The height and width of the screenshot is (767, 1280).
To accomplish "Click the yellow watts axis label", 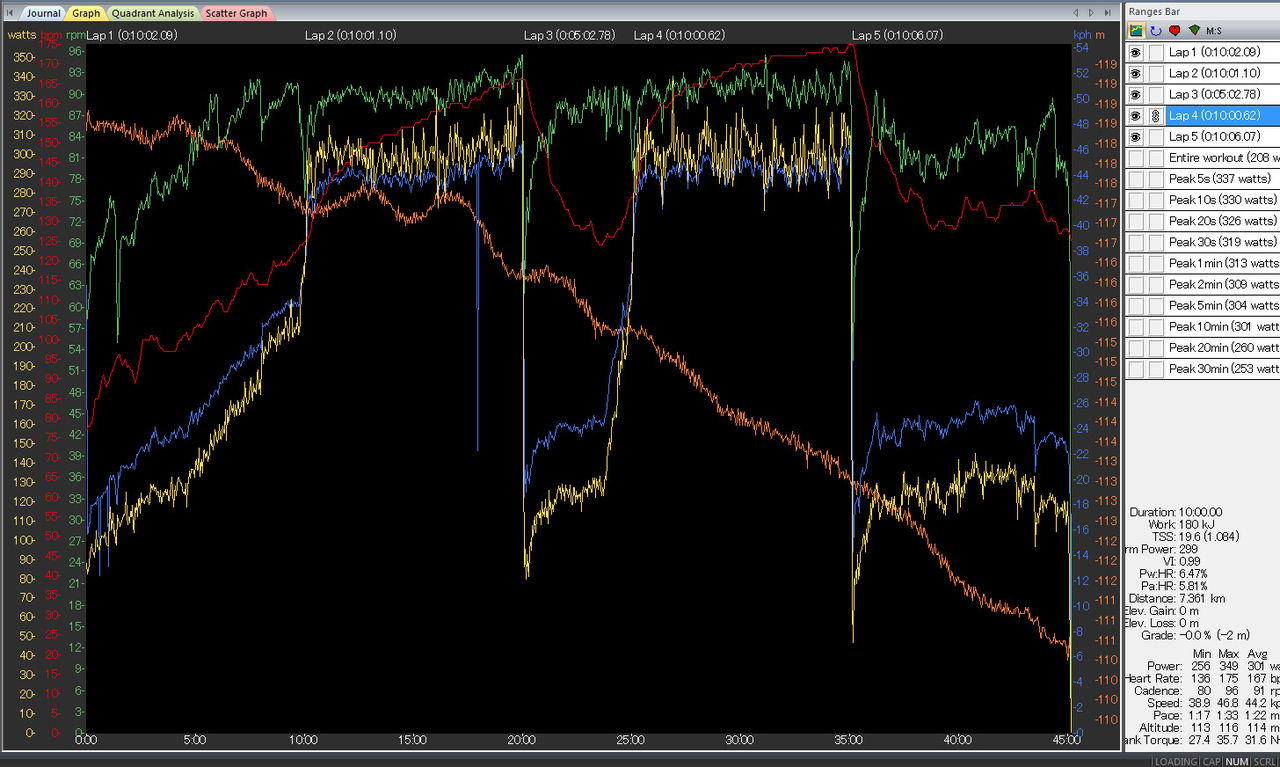I will [21, 34].
